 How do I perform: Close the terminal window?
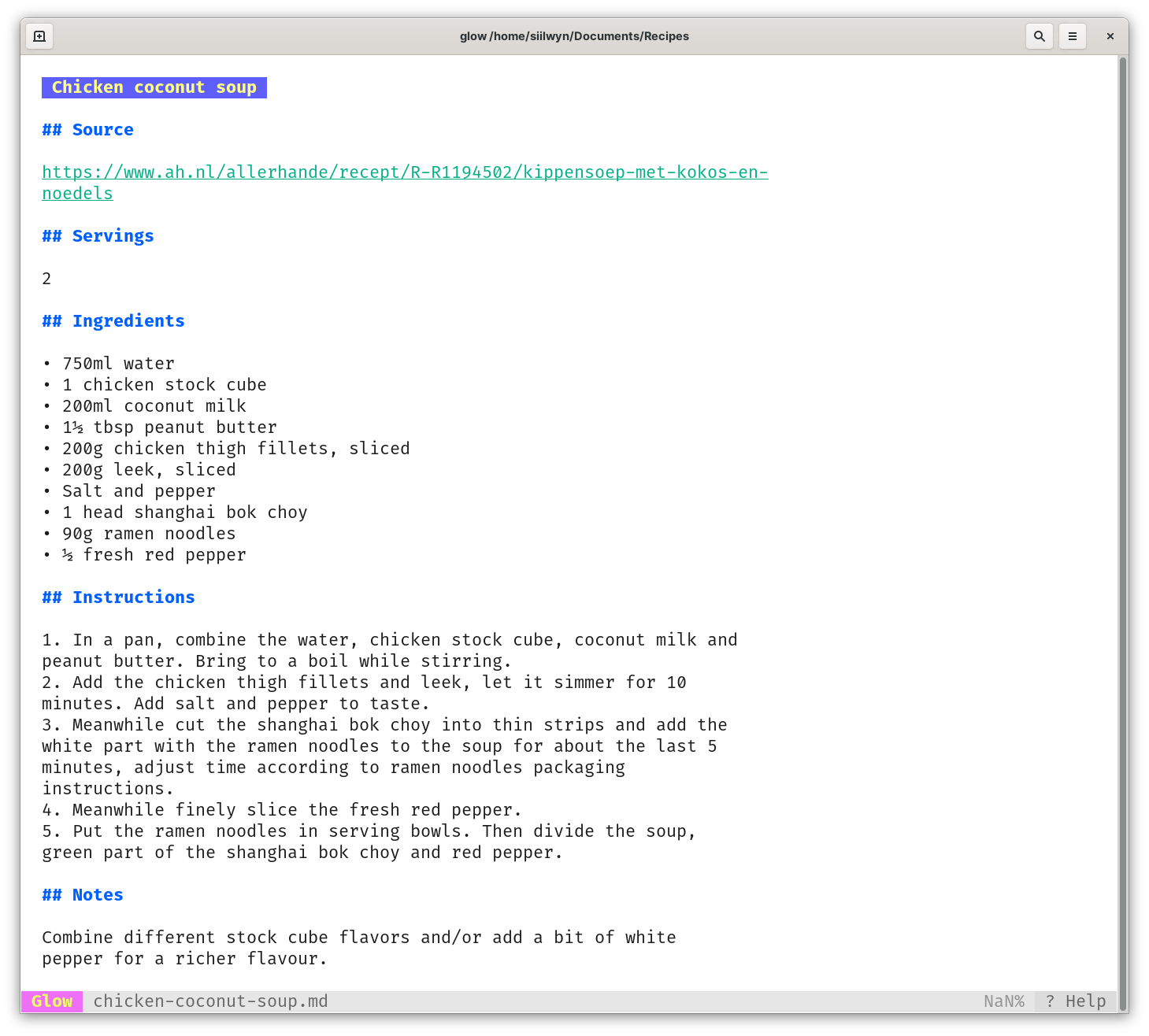coord(1110,36)
